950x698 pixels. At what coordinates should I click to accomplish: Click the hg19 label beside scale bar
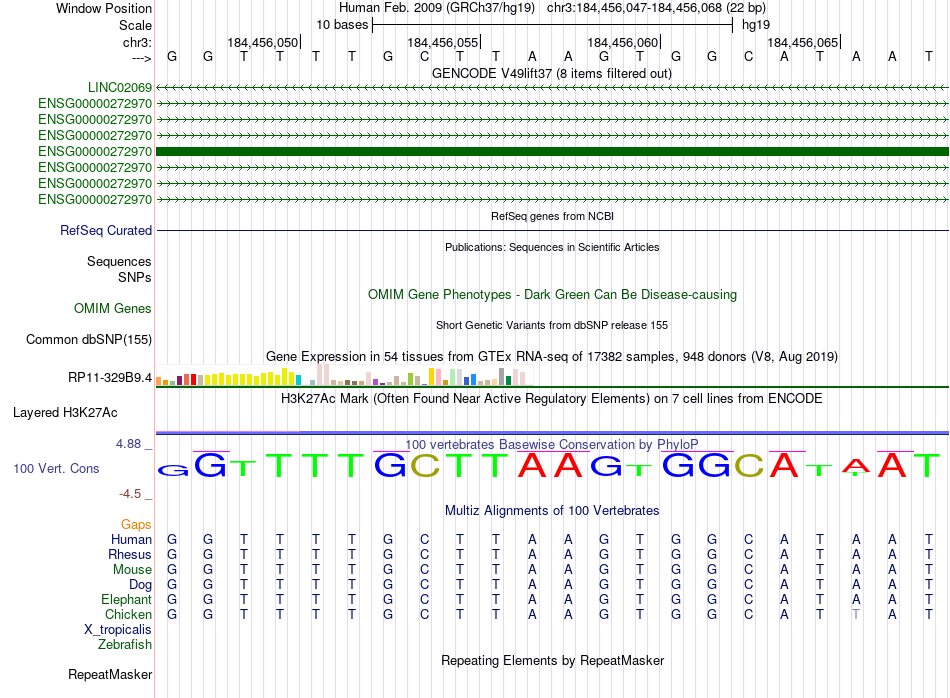point(756,25)
